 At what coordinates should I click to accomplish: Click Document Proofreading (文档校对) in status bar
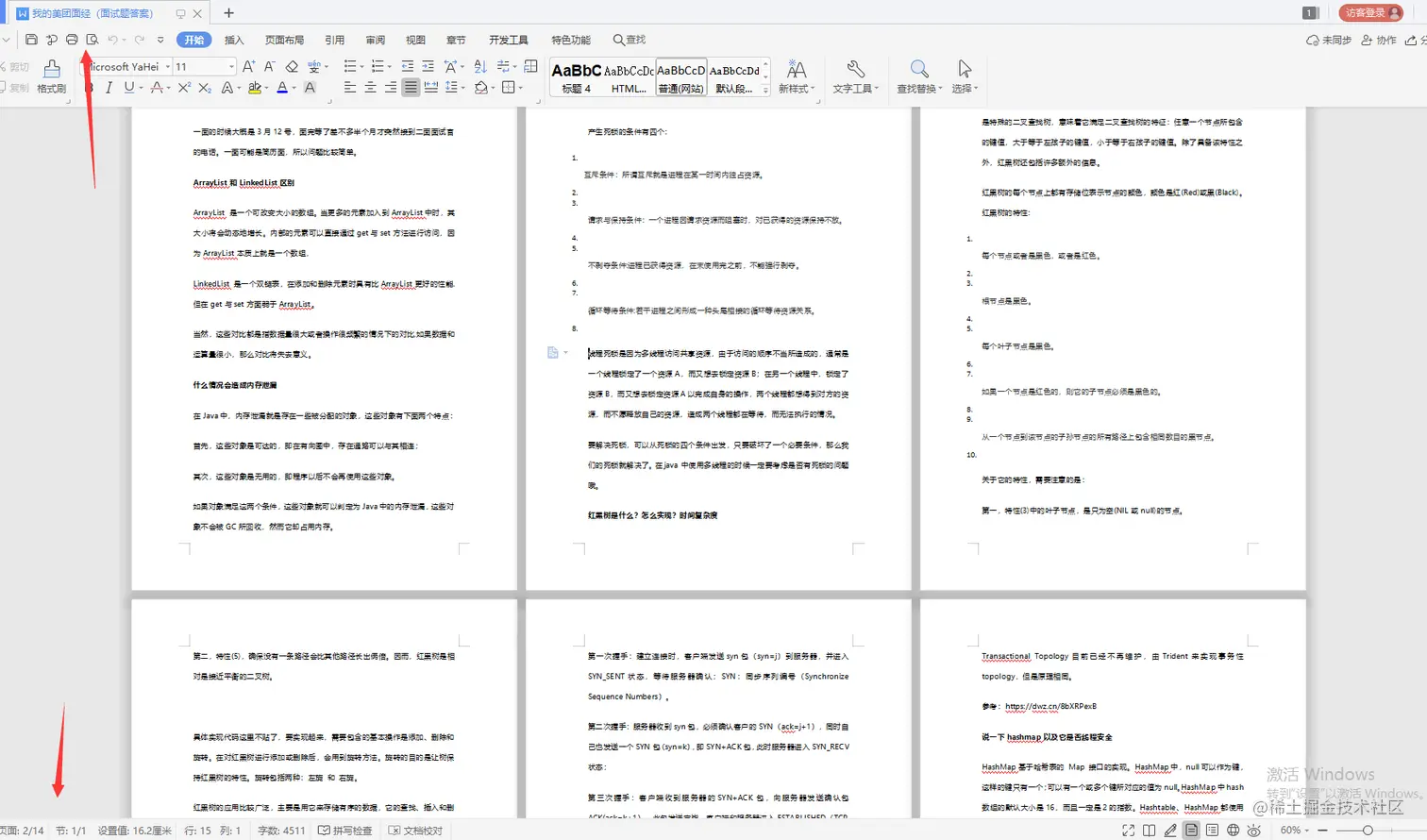(416, 831)
